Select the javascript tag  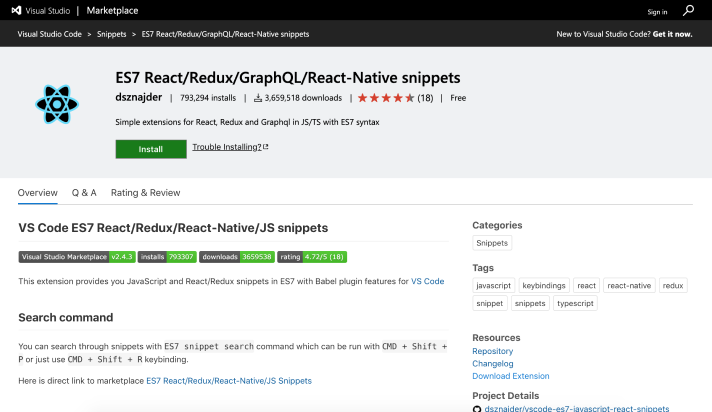coord(494,285)
